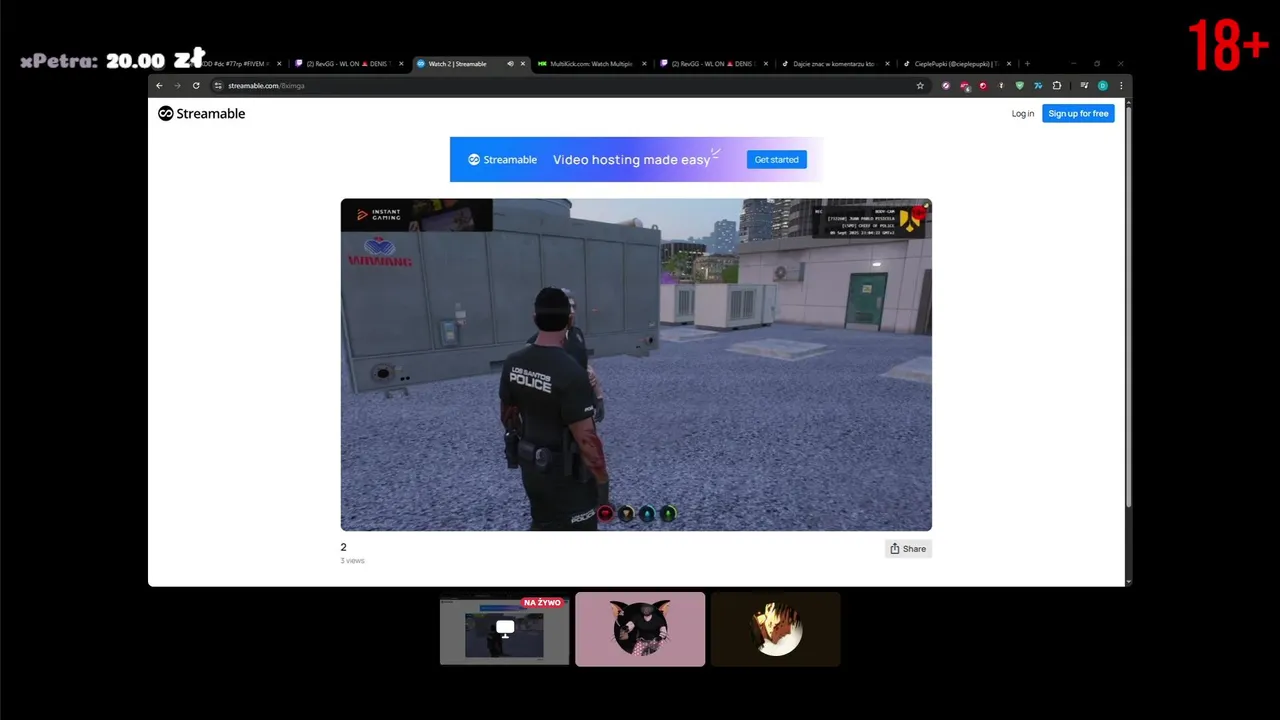
Task: Switch to the MultiKick.com tab
Action: pyautogui.click(x=592, y=64)
